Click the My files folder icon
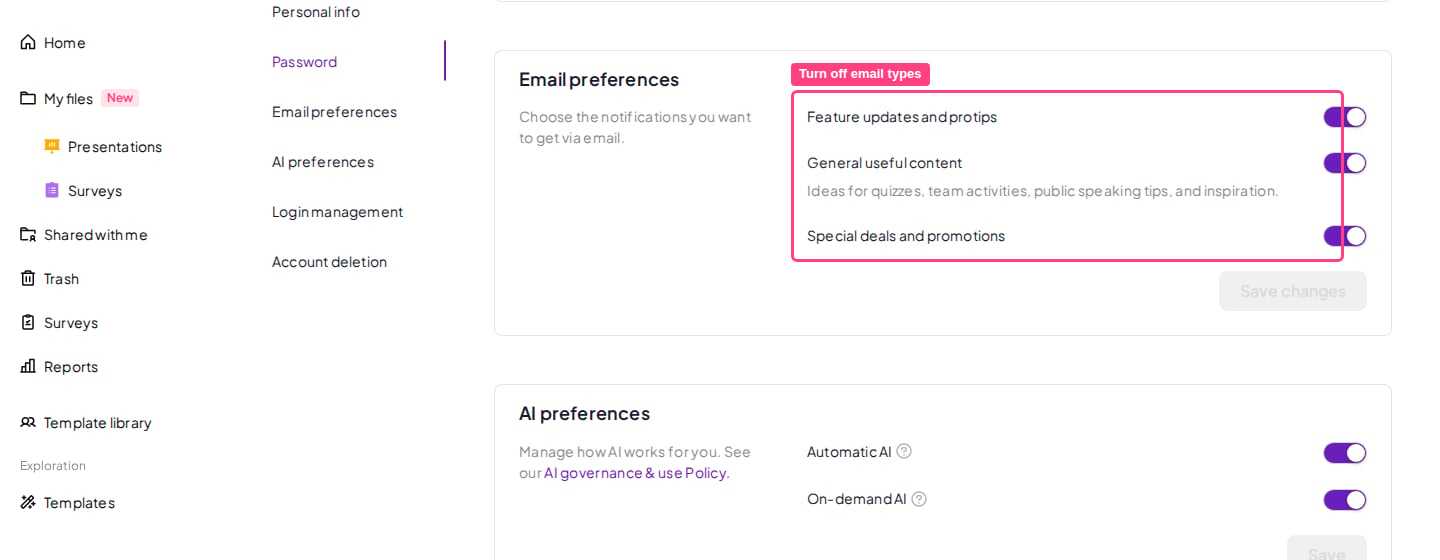1440x560 pixels. tap(28, 98)
